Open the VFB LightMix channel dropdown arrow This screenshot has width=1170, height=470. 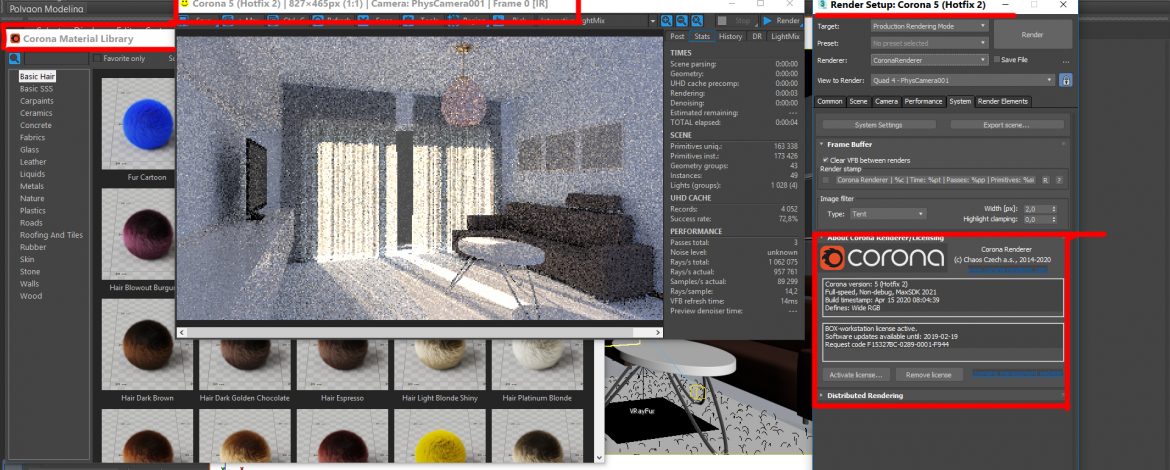[x=653, y=22]
